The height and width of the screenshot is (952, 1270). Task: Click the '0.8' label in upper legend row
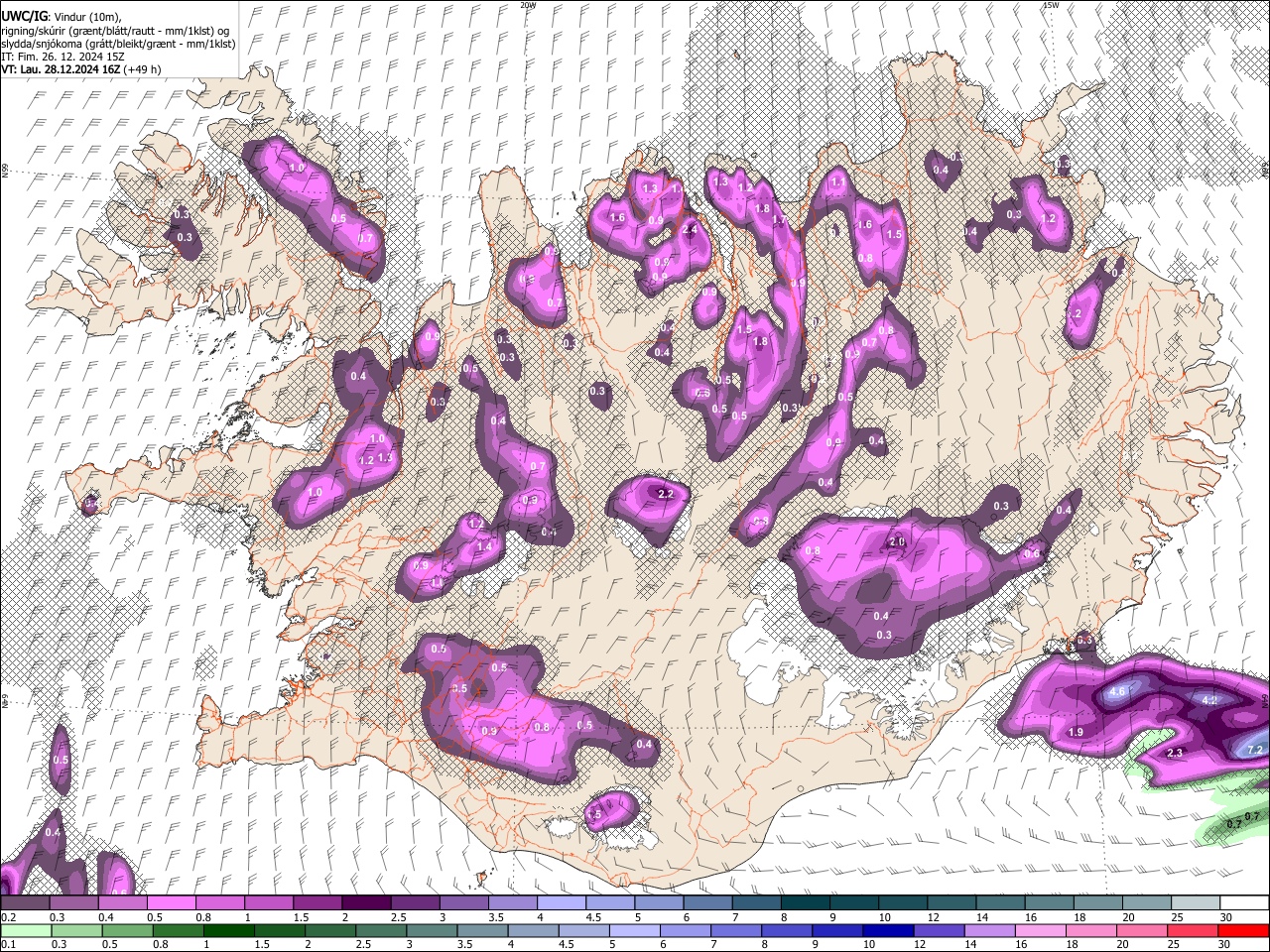coord(203,917)
